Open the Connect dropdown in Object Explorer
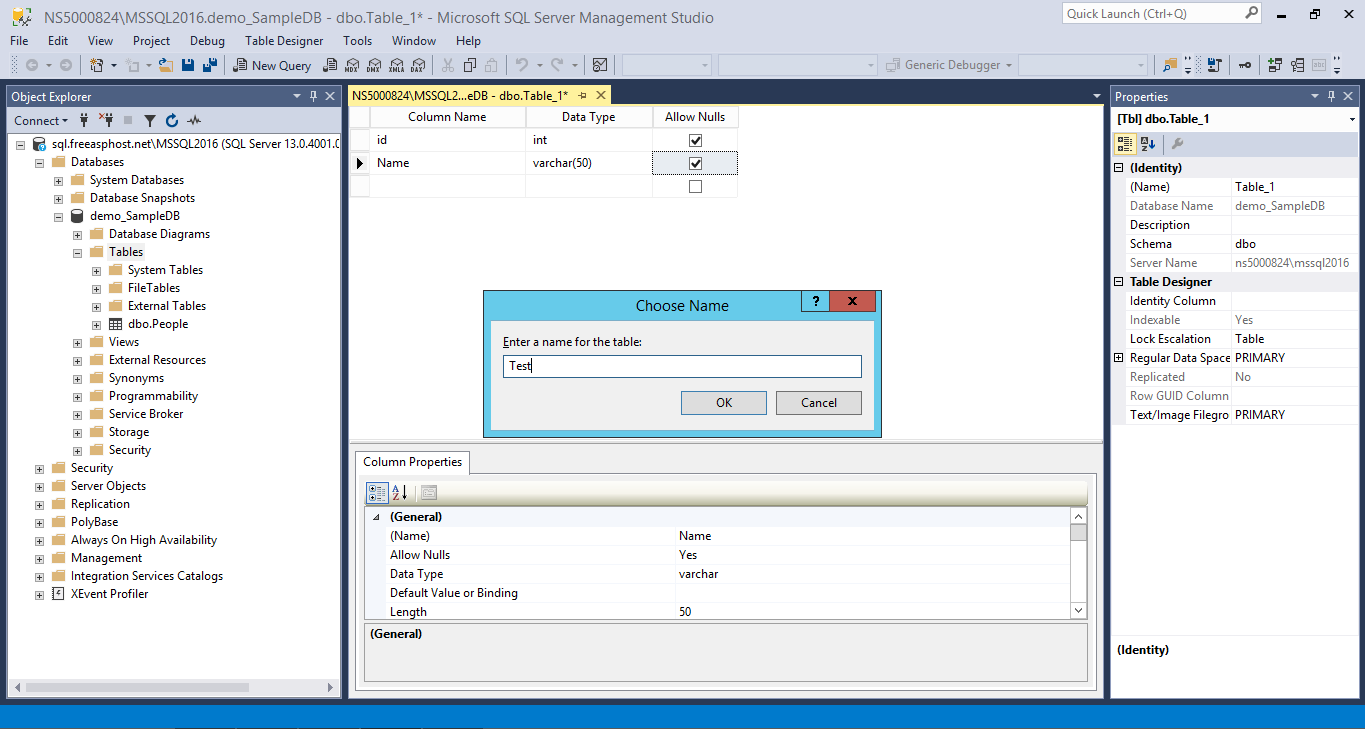Screen dimensions: 1365x729 (x=40, y=119)
